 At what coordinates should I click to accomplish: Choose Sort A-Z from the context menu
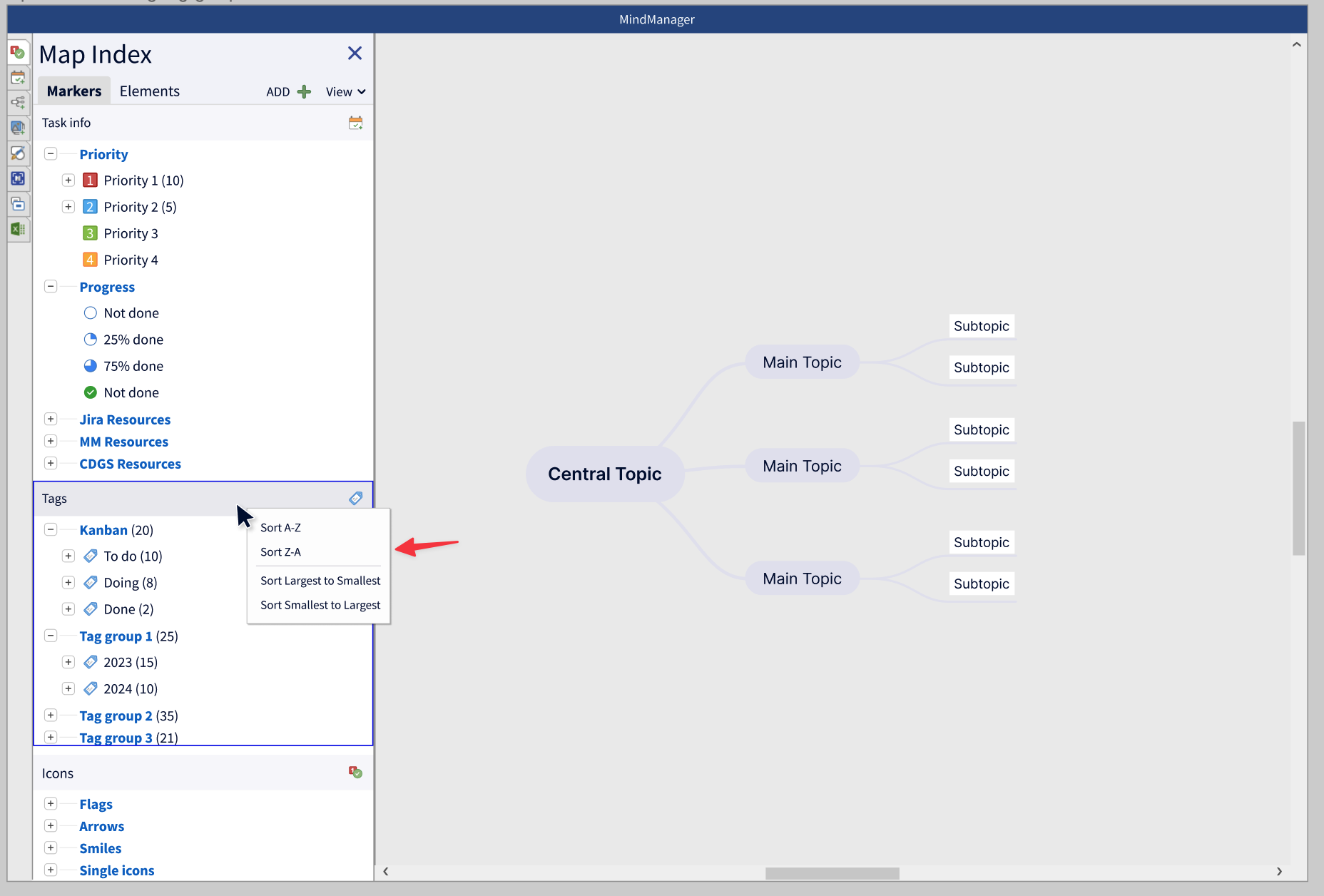click(x=280, y=528)
